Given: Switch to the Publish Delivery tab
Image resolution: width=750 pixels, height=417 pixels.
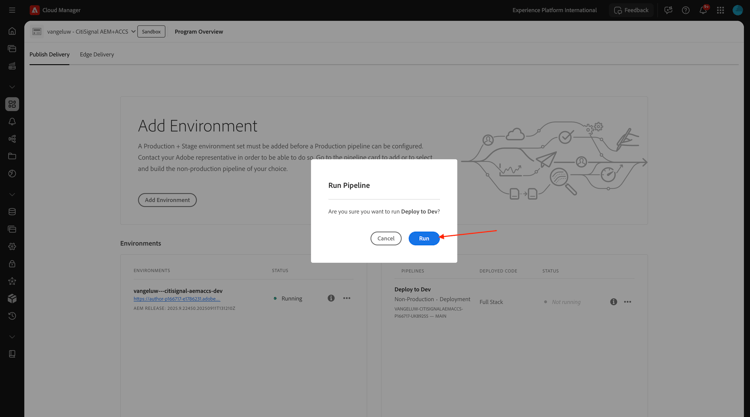Looking at the screenshot, I should pyautogui.click(x=49, y=55).
